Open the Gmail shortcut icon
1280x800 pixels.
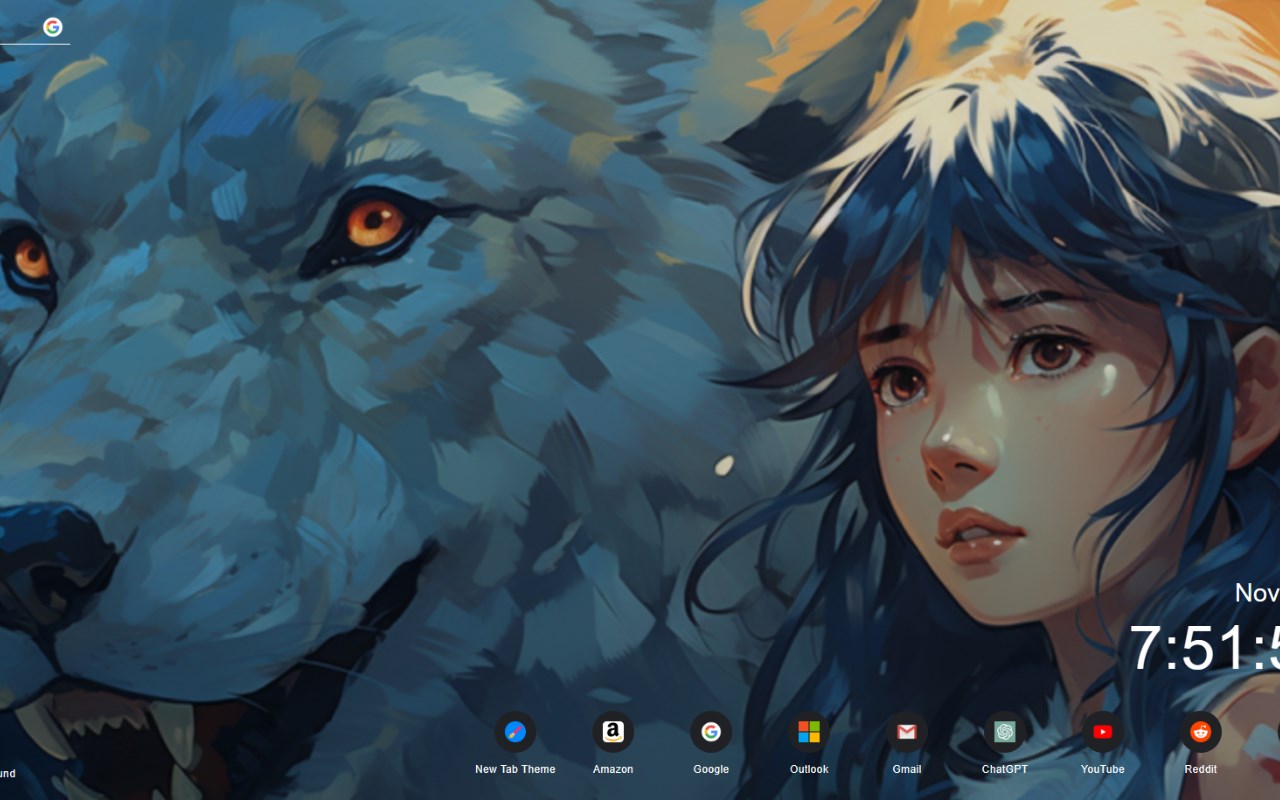pyautogui.click(x=907, y=732)
